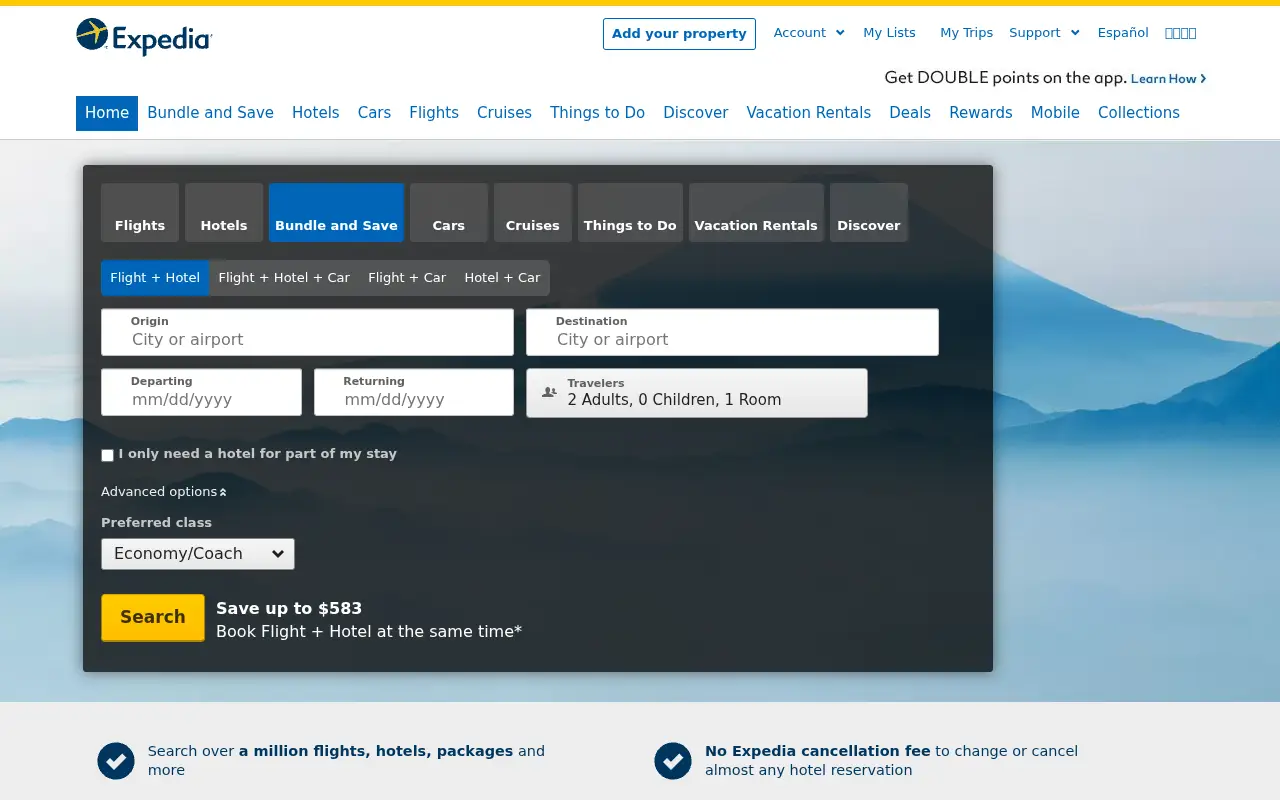The width and height of the screenshot is (1280, 800).
Task: Select Flight + Hotel + Car package option
Action: coord(284,278)
